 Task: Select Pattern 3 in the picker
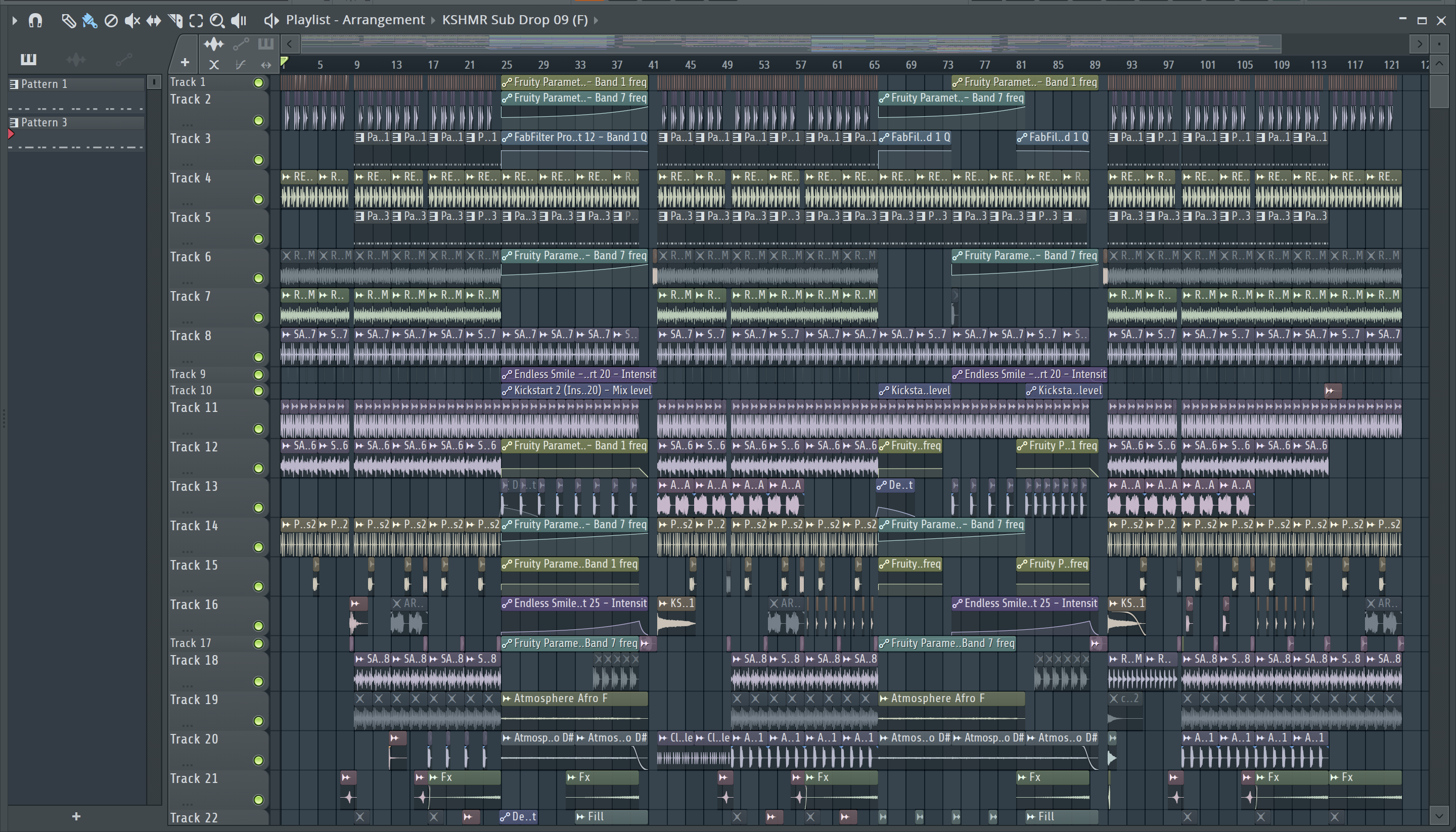[x=76, y=122]
